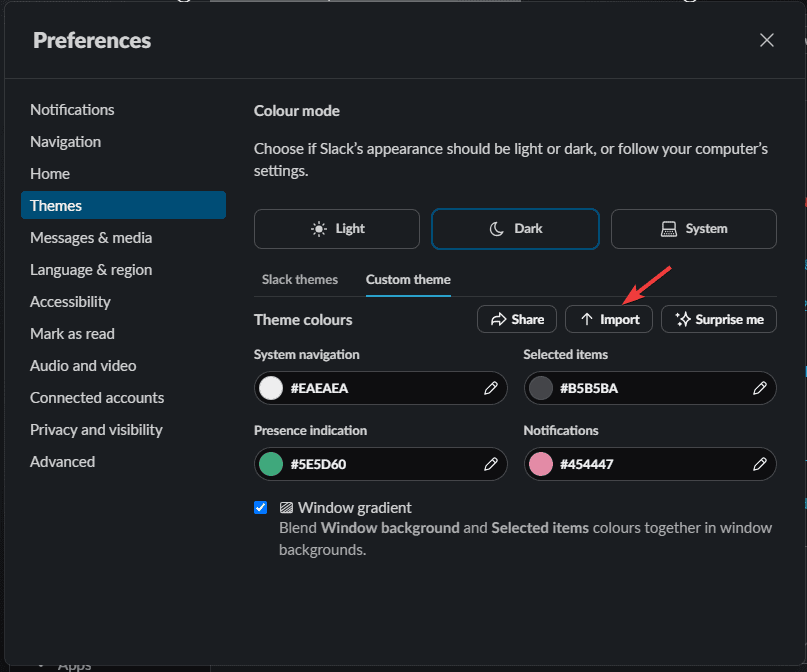807x672 pixels.
Task: Click the pink Notifications colour swatch
Action: click(541, 464)
